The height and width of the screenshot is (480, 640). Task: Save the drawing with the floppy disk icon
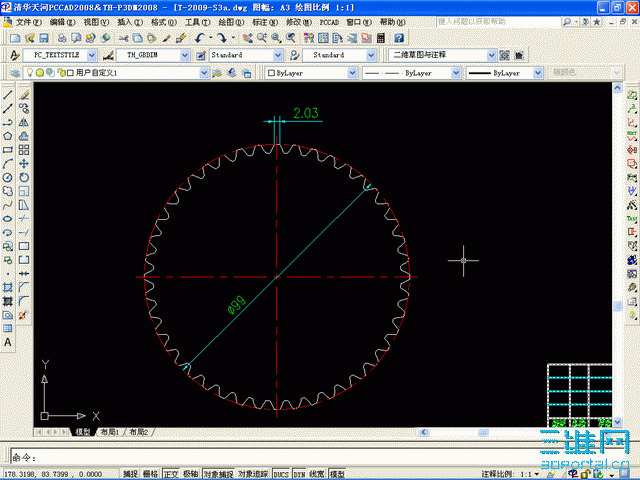tap(44, 38)
